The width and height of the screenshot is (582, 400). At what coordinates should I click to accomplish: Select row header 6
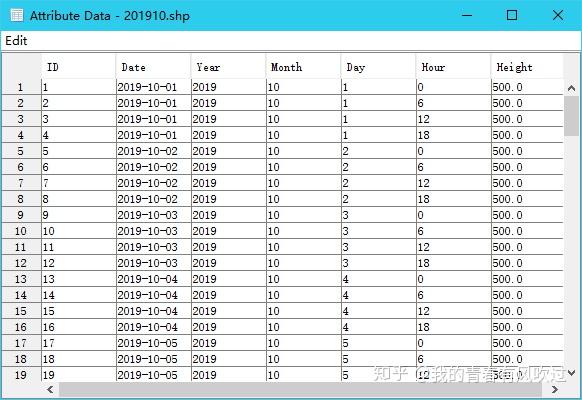pyautogui.click(x=21, y=167)
